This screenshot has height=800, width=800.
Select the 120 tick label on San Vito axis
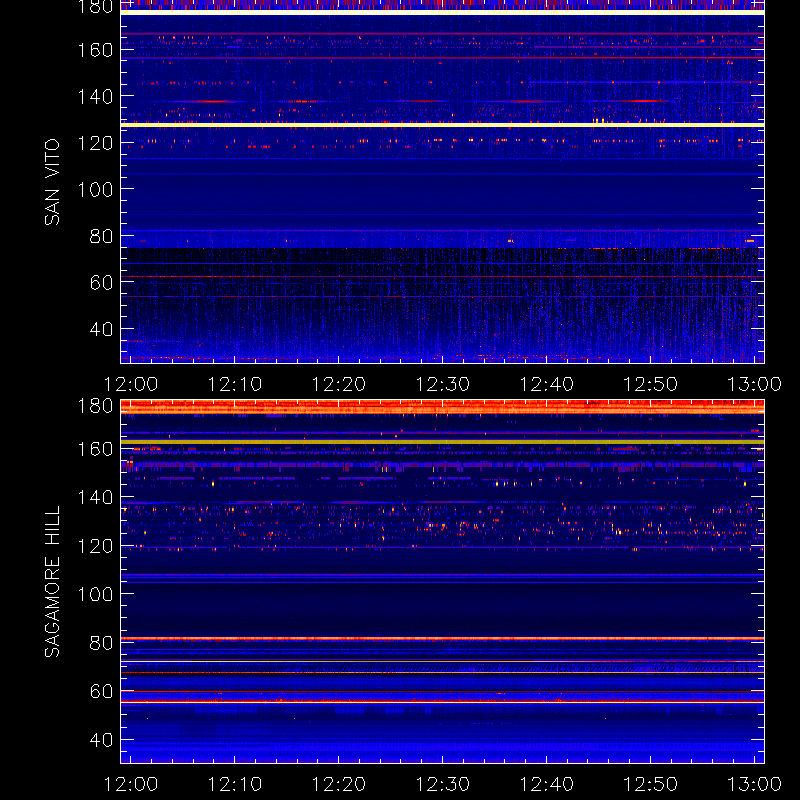(x=95, y=143)
